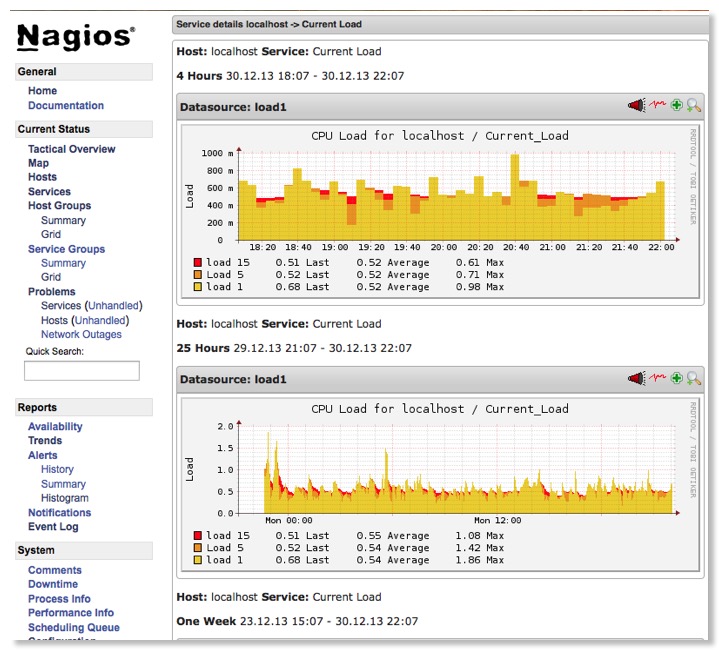Click the 'One Week 23.12.13 15:07 - 30.12.13 22:07' heading
Image resolution: width=719 pixels, height=650 pixels.
(x=297, y=621)
